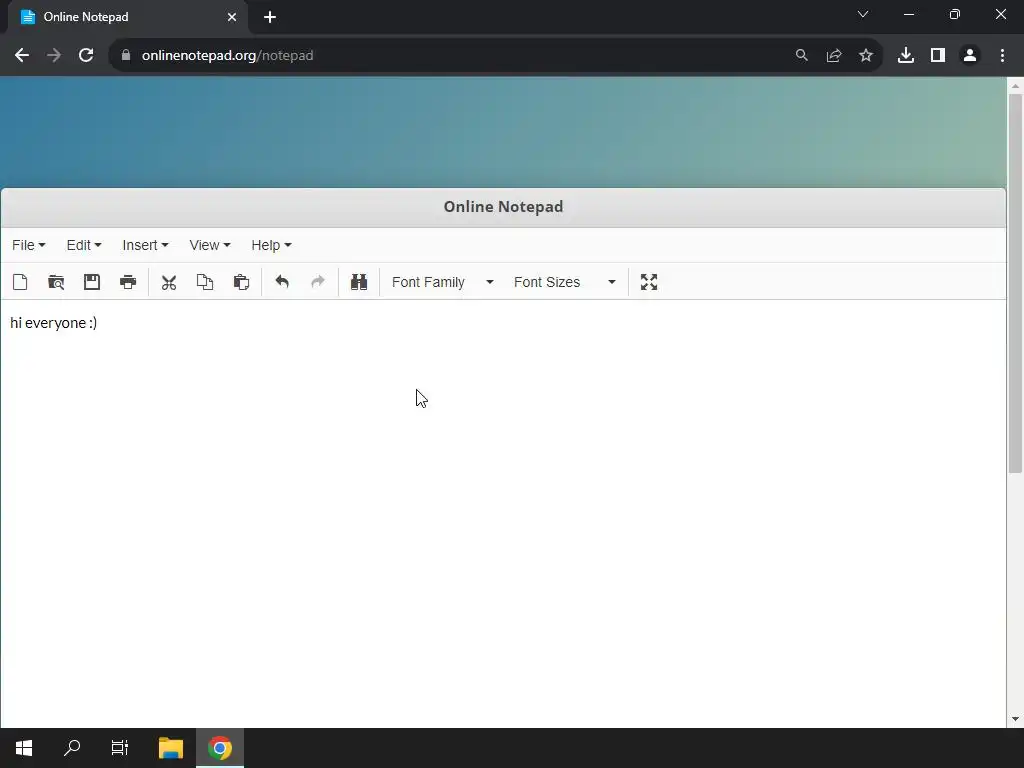Reload the page
Image resolution: width=1024 pixels, height=768 pixels.
(86, 56)
